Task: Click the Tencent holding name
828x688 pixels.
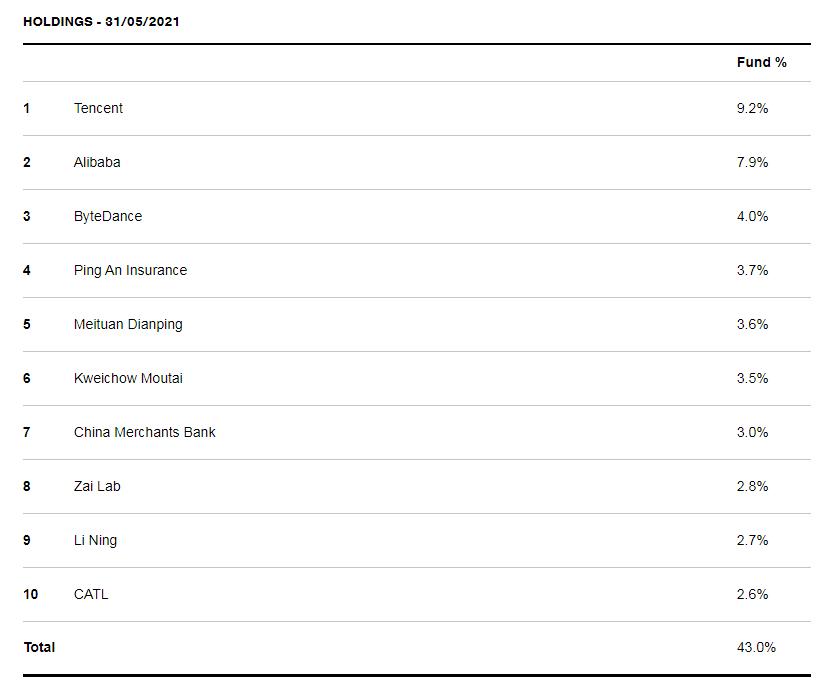Action: [x=98, y=108]
